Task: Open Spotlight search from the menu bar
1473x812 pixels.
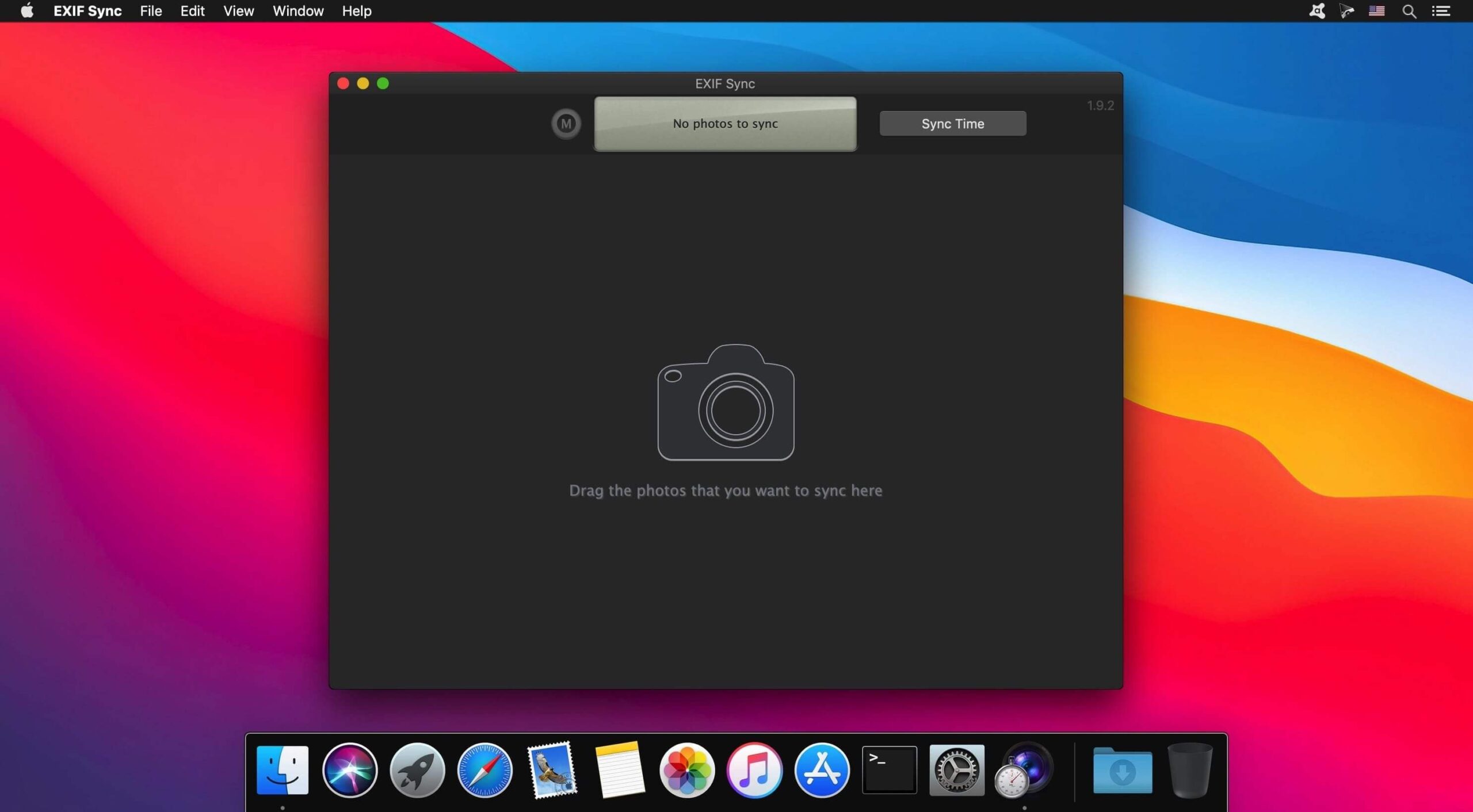Action: click(1410, 11)
